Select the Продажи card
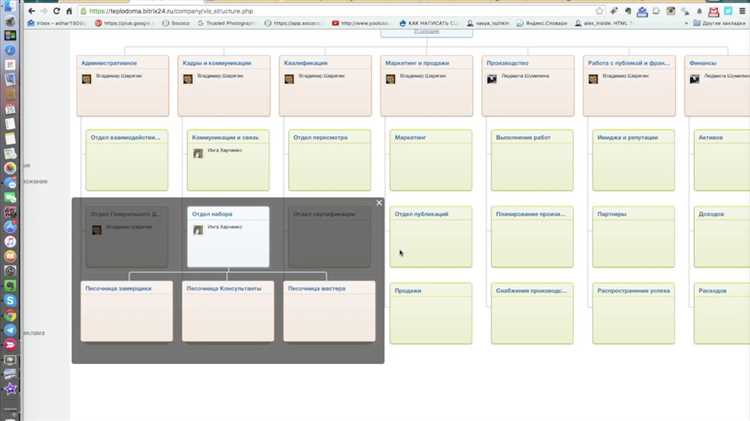750x421 pixels. (x=431, y=313)
